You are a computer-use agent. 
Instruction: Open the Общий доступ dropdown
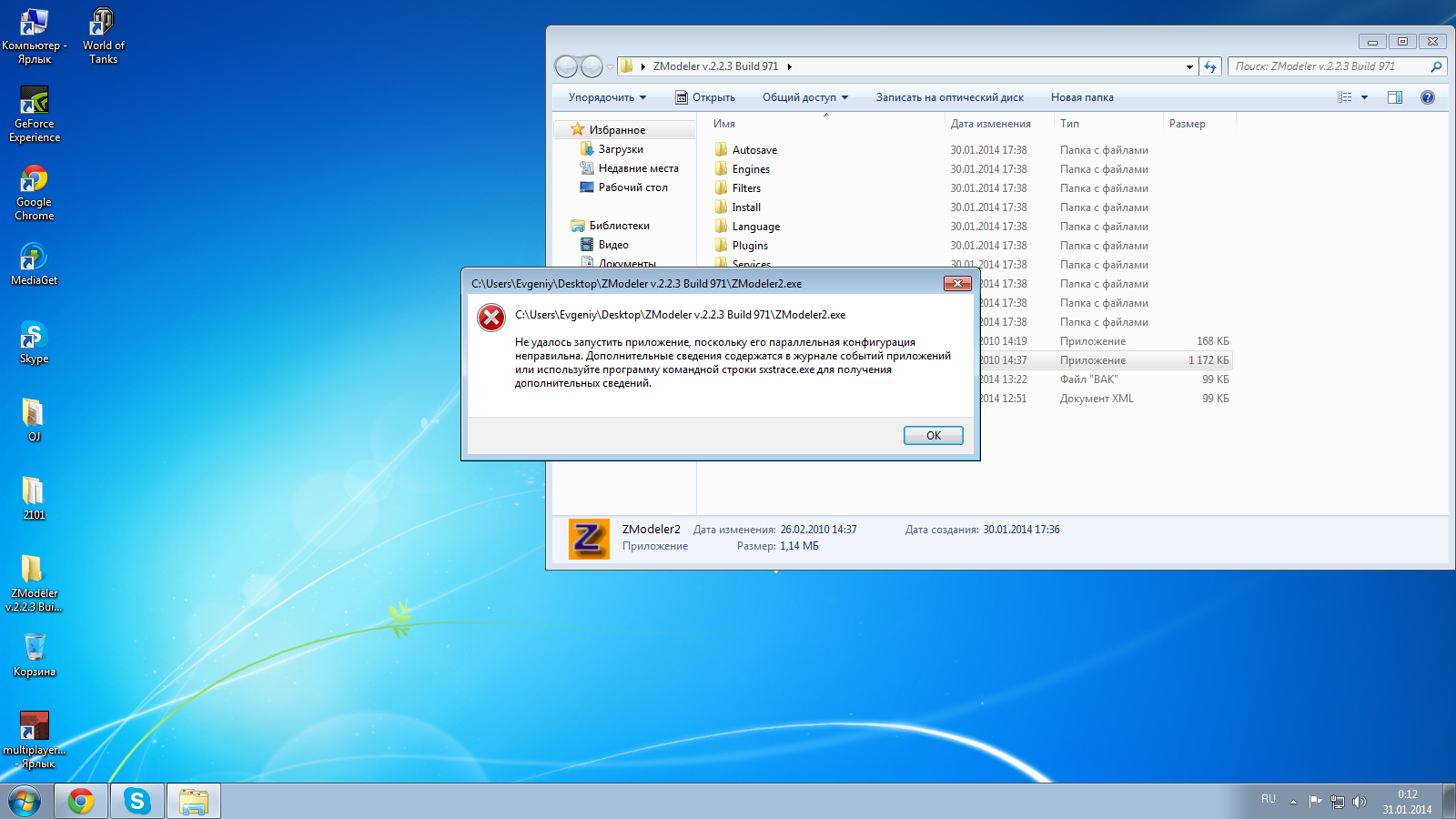(804, 97)
